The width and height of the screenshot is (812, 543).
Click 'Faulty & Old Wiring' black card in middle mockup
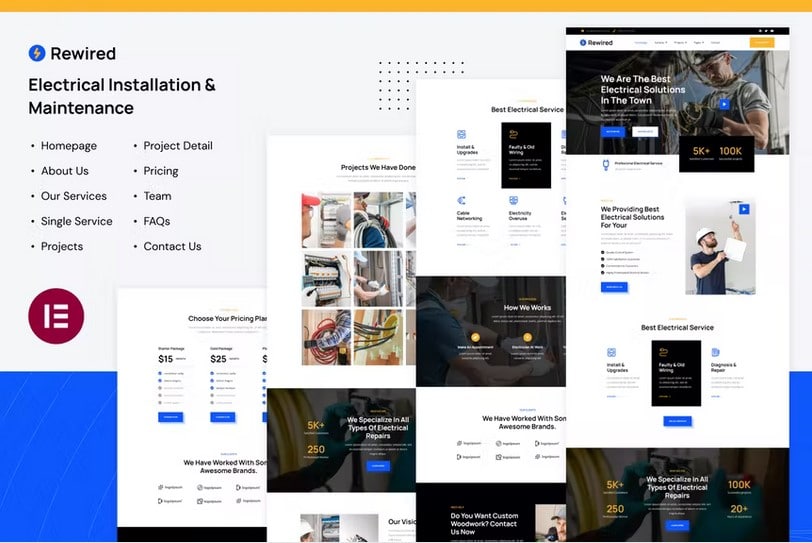(x=526, y=155)
